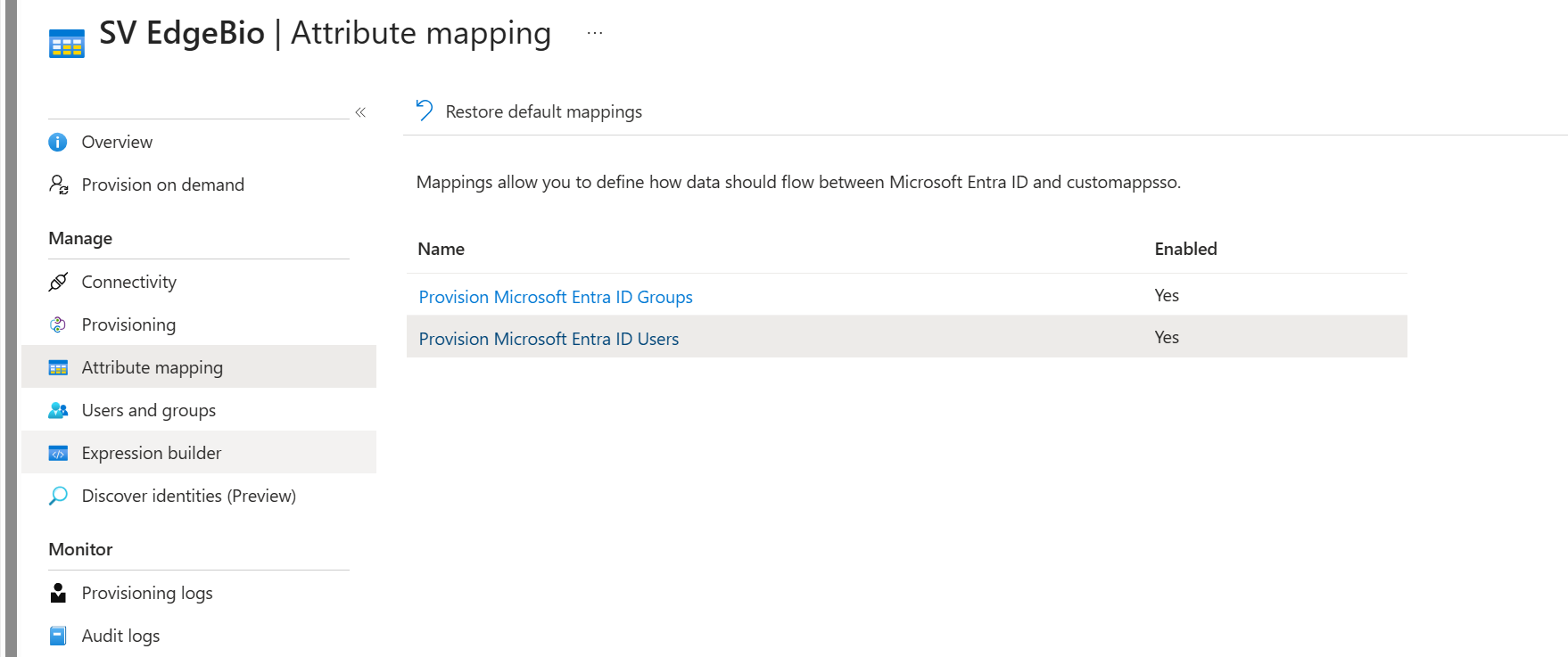Click the Mappings description text
The height and width of the screenshot is (657, 1568).
pyautogui.click(x=798, y=182)
